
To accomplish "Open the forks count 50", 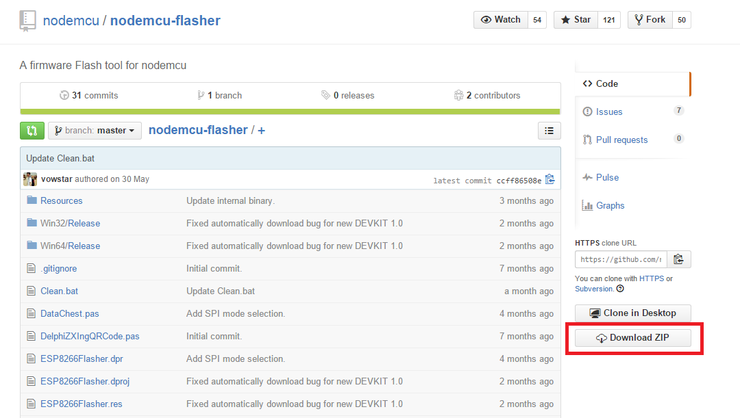I will coord(681,20).
